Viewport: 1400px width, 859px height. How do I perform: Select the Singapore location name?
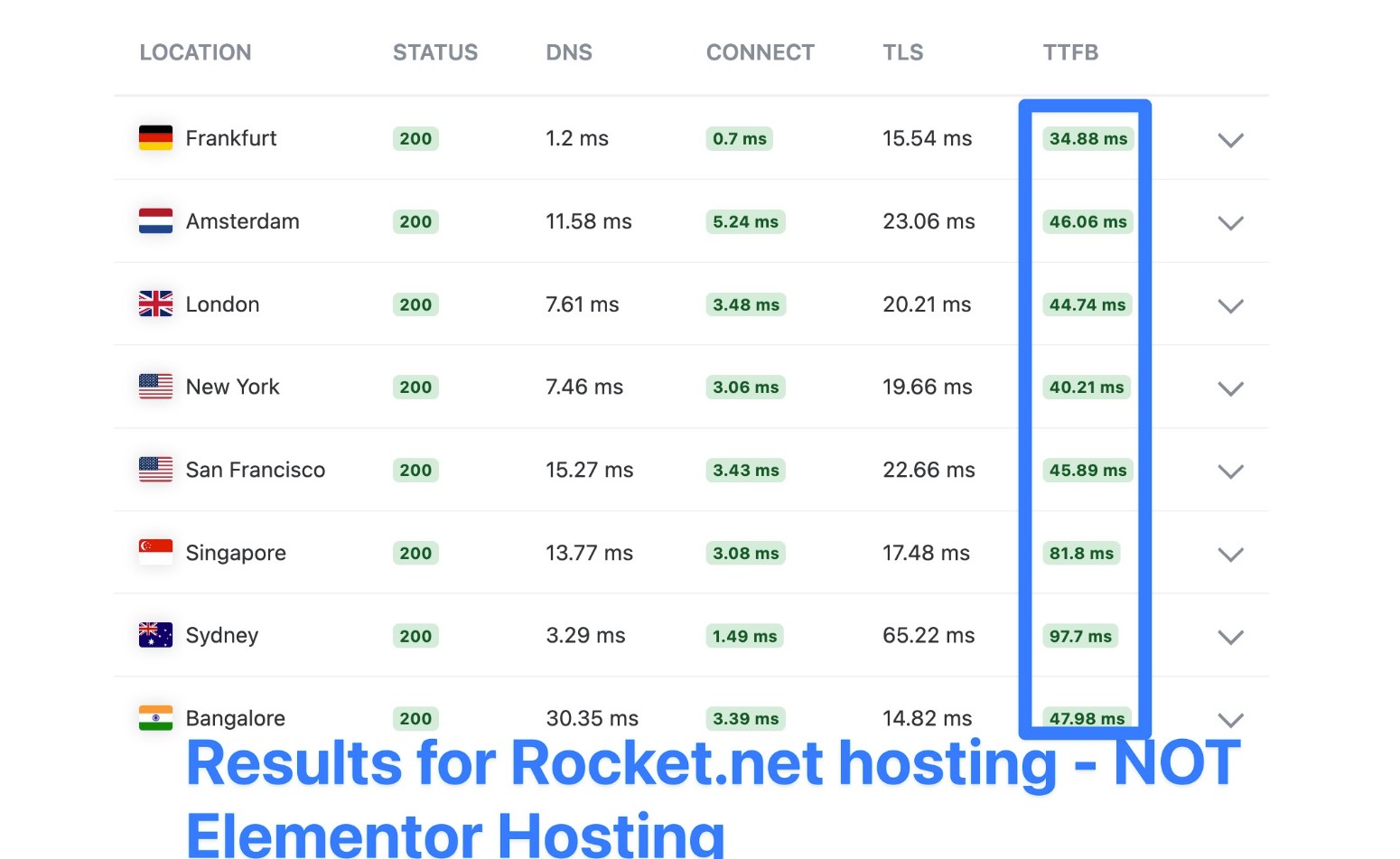pyautogui.click(x=236, y=553)
